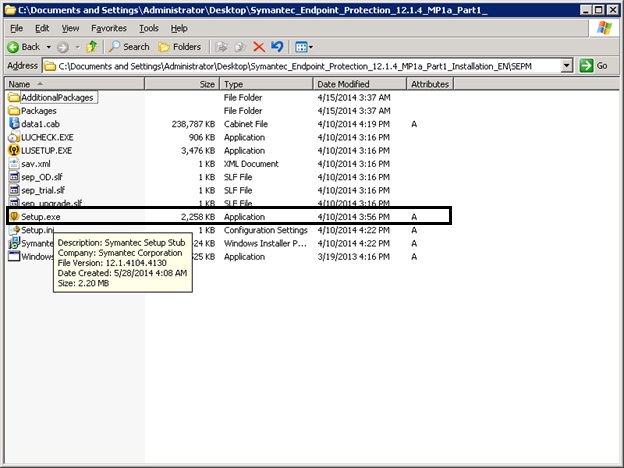Select the data1.cab file icon

14,123
